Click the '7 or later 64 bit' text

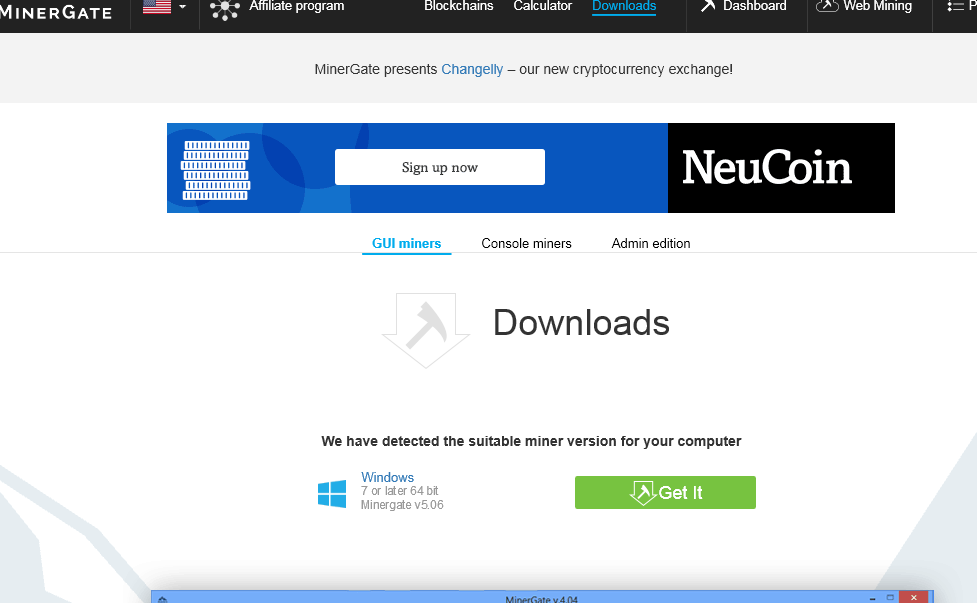pos(399,491)
